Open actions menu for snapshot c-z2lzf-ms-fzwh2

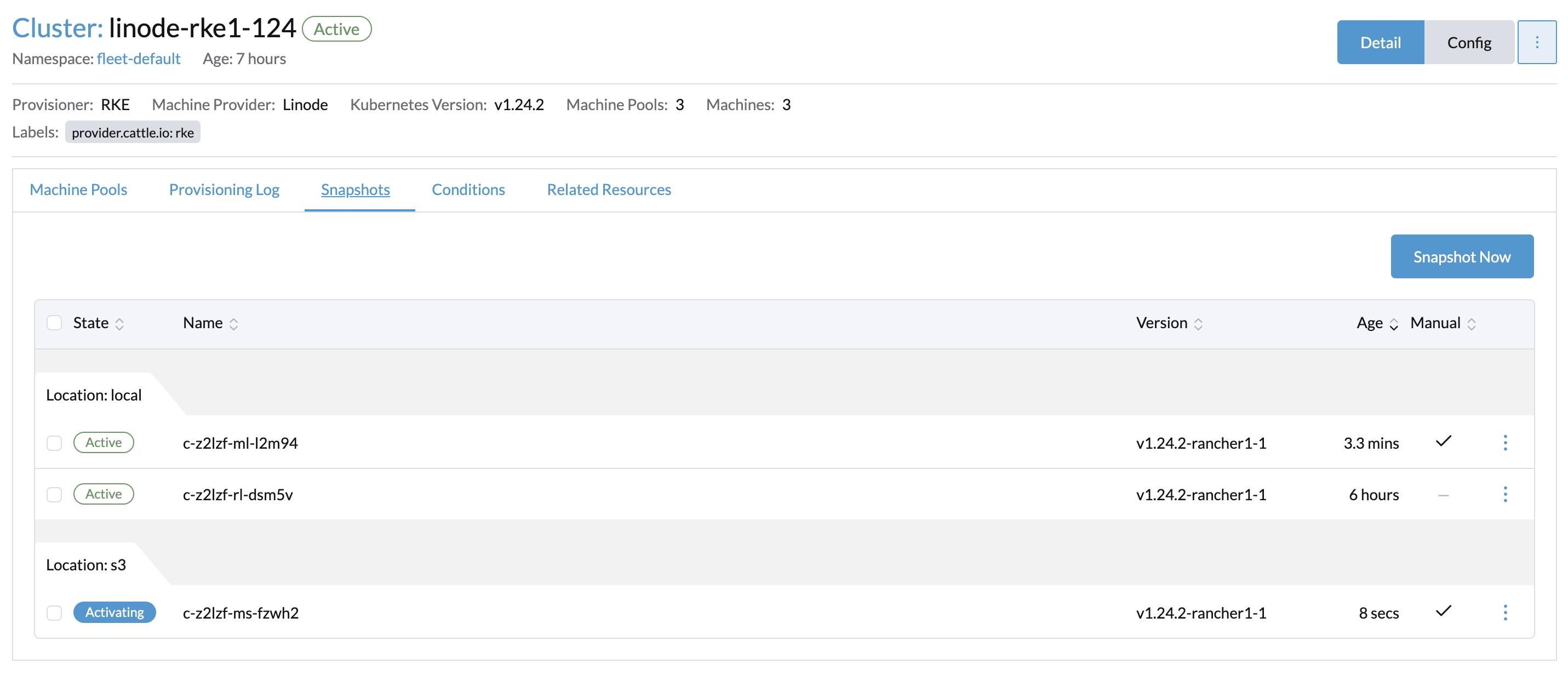[x=1506, y=613]
